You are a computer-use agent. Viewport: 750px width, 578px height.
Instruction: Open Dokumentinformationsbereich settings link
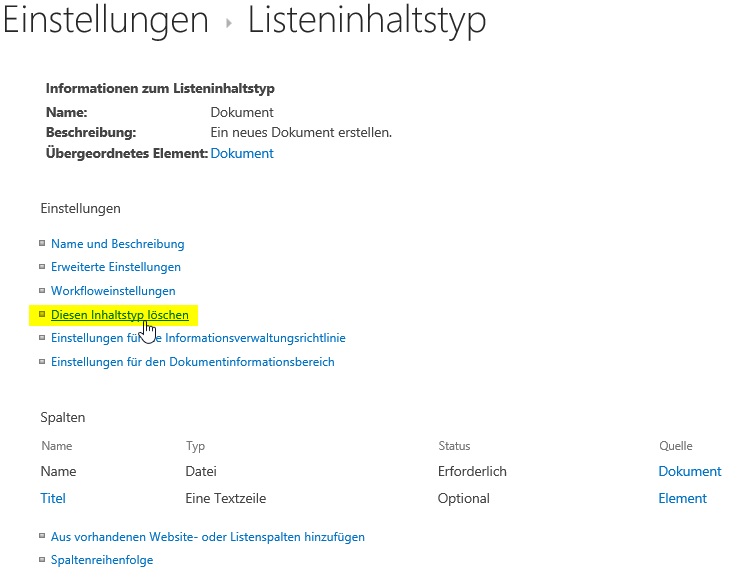tap(192, 362)
